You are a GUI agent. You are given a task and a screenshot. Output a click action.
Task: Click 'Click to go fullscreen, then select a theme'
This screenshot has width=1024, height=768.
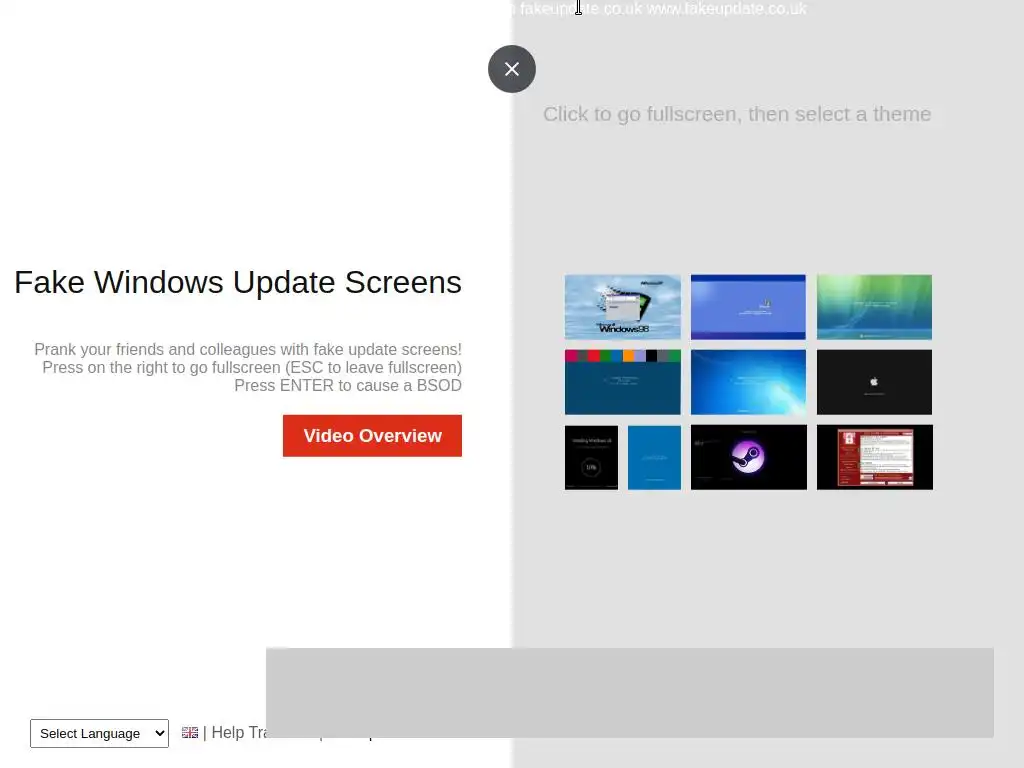[x=737, y=114]
